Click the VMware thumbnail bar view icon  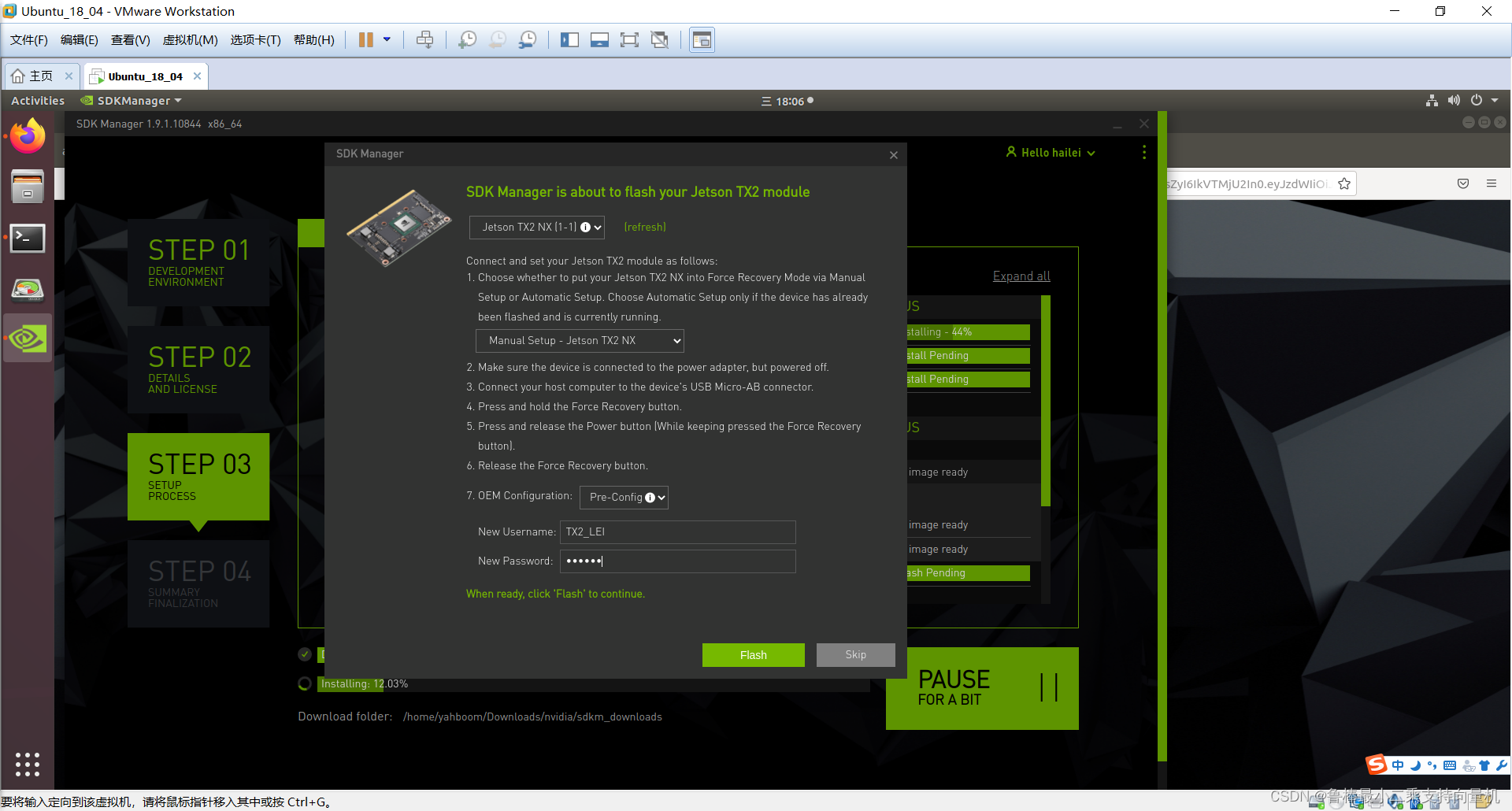[702, 40]
